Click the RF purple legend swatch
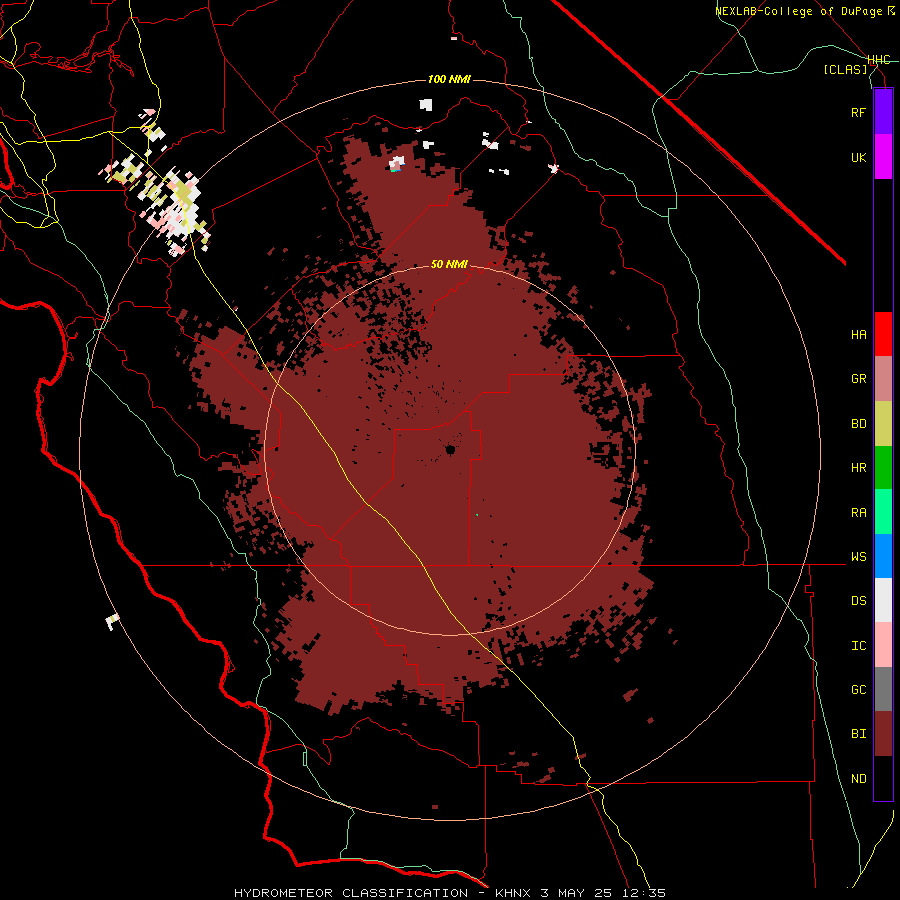Viewport: 900px width, 900px height. tap(883, 112)
